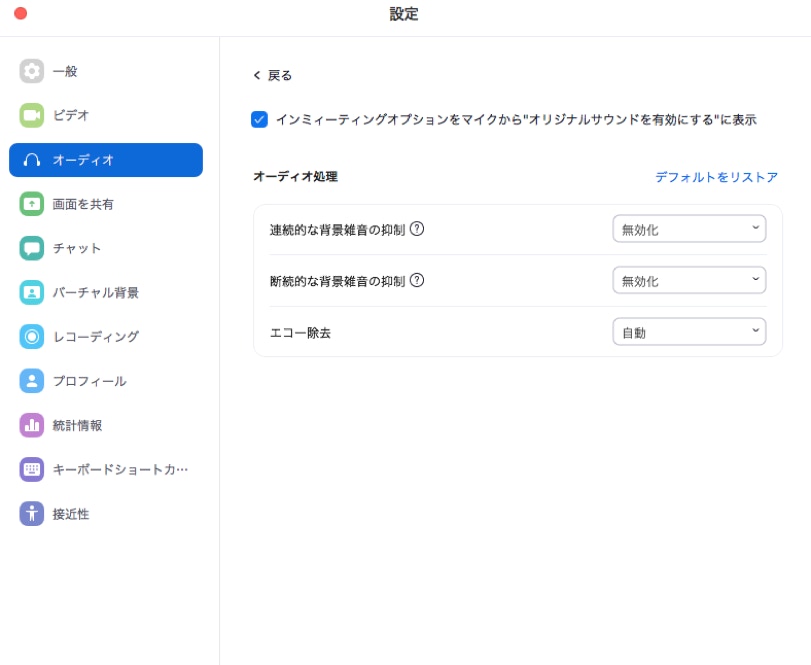Open the 連続的な背景雑音の抑制 dropdown
The image size is (811, 665).
689,229
